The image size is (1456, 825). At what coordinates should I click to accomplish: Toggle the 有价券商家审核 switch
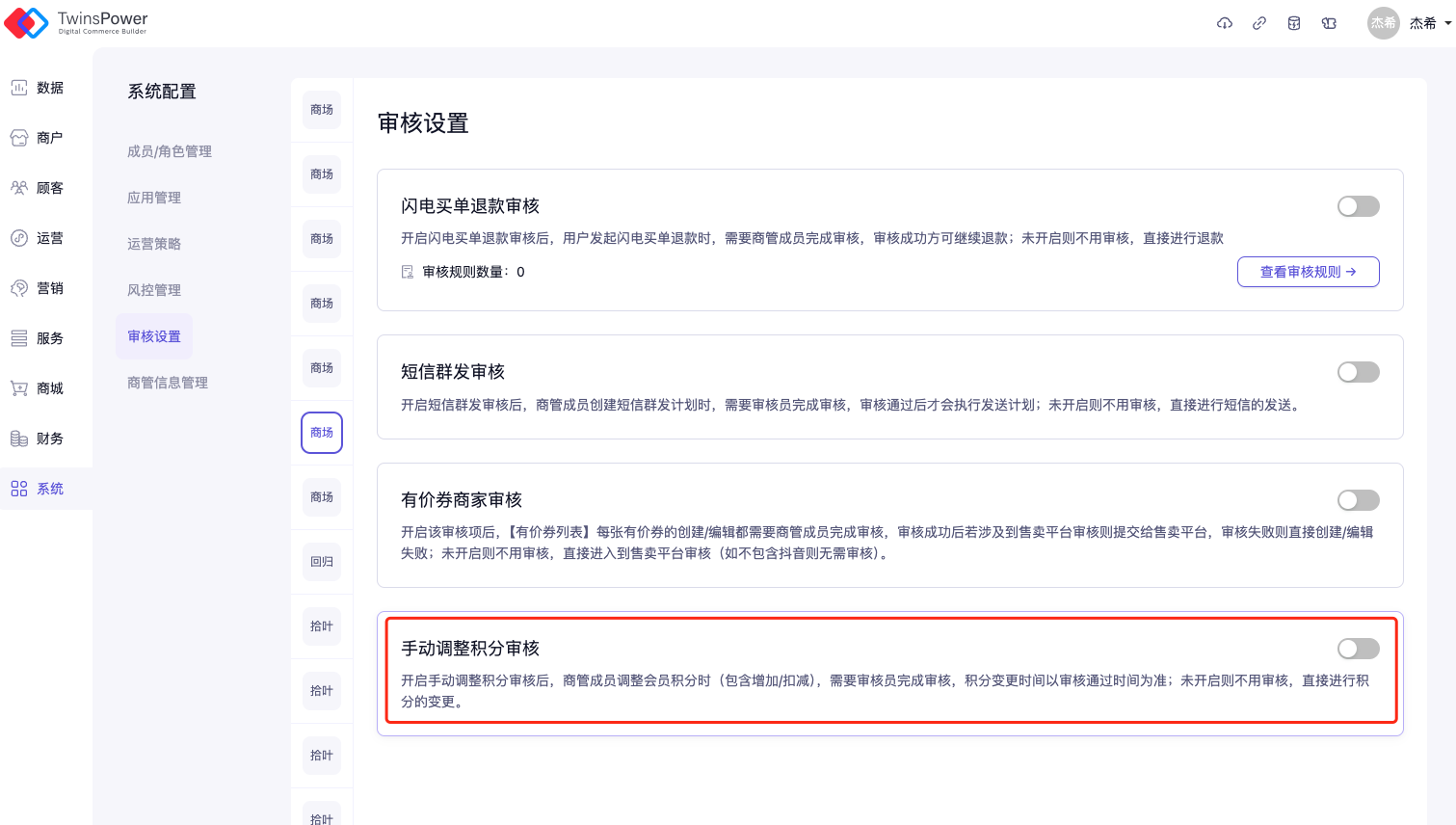coord(1358,500)
